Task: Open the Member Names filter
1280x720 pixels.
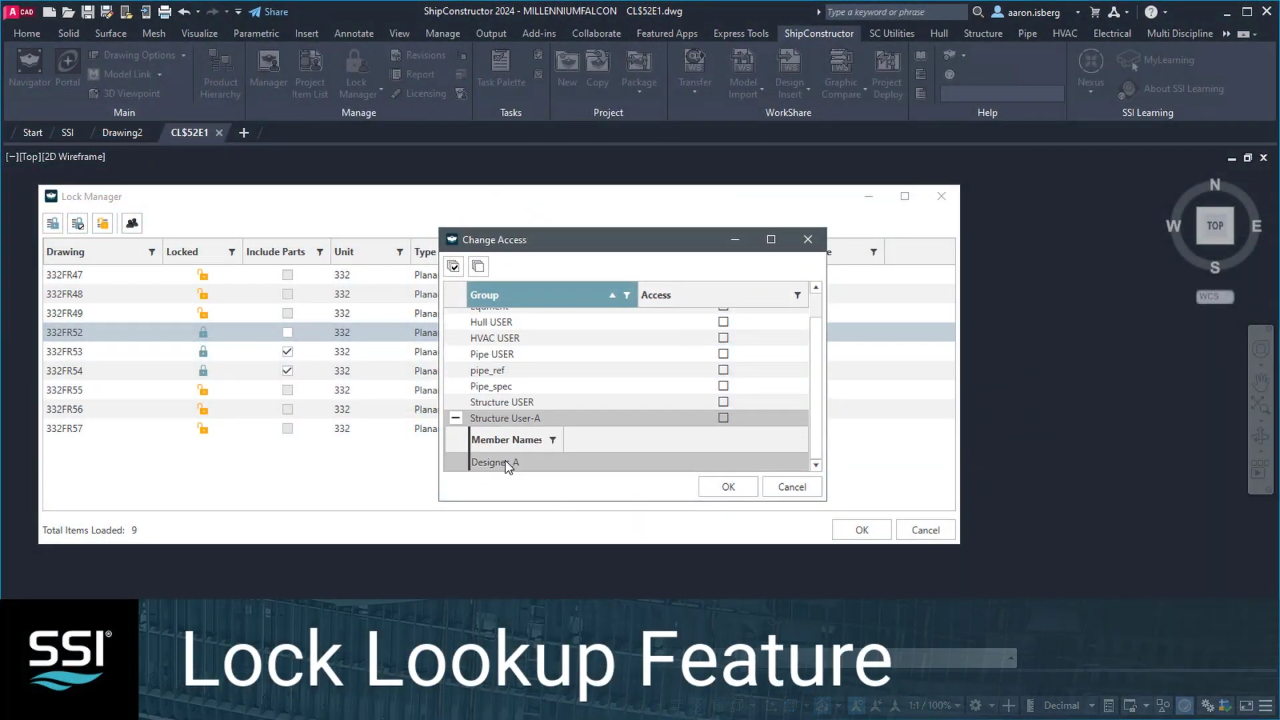Action: coord(552,440)
